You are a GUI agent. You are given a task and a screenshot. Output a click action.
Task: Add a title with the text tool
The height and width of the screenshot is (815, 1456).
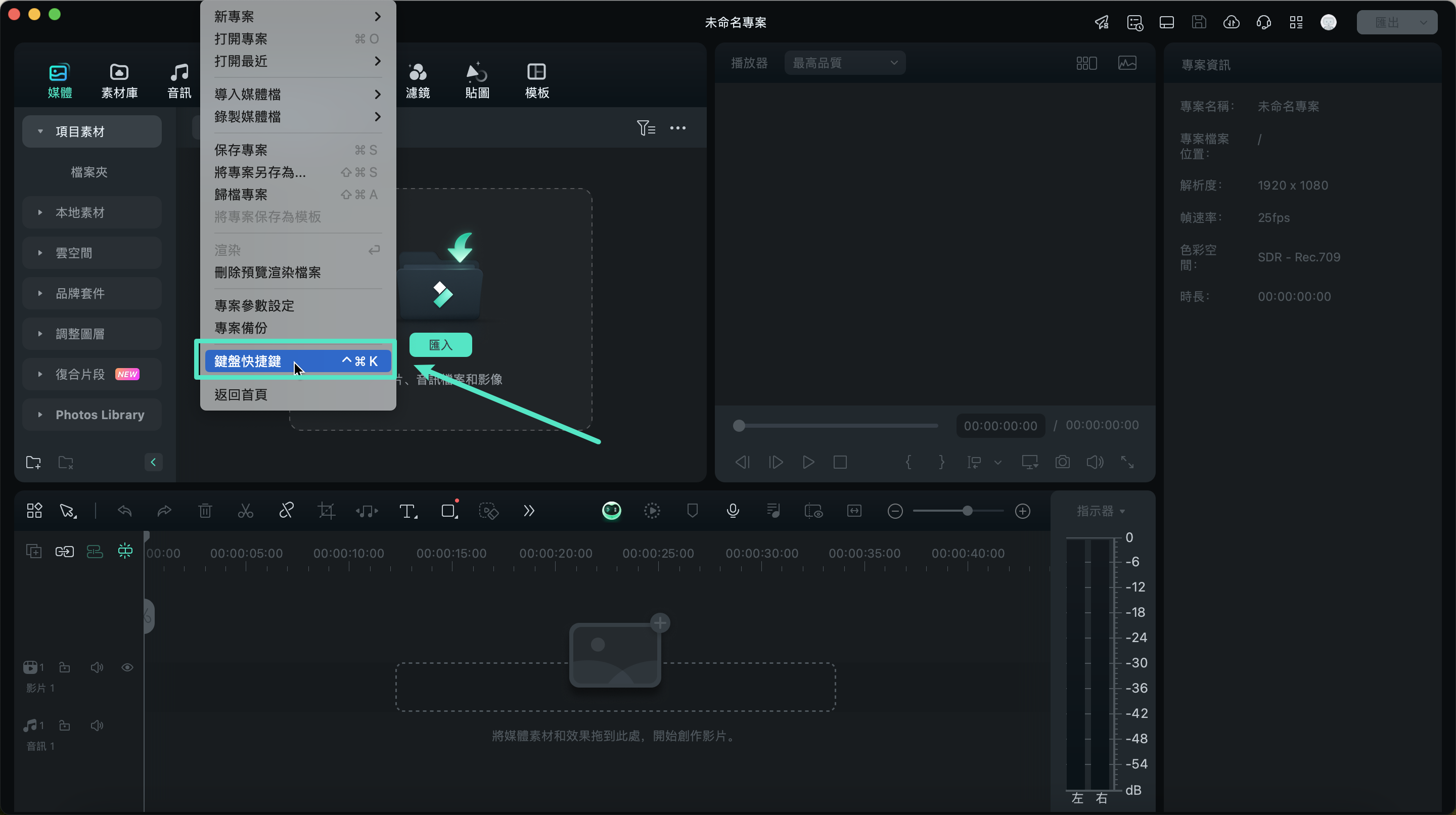pyautogui.click(x=407, y=511)
